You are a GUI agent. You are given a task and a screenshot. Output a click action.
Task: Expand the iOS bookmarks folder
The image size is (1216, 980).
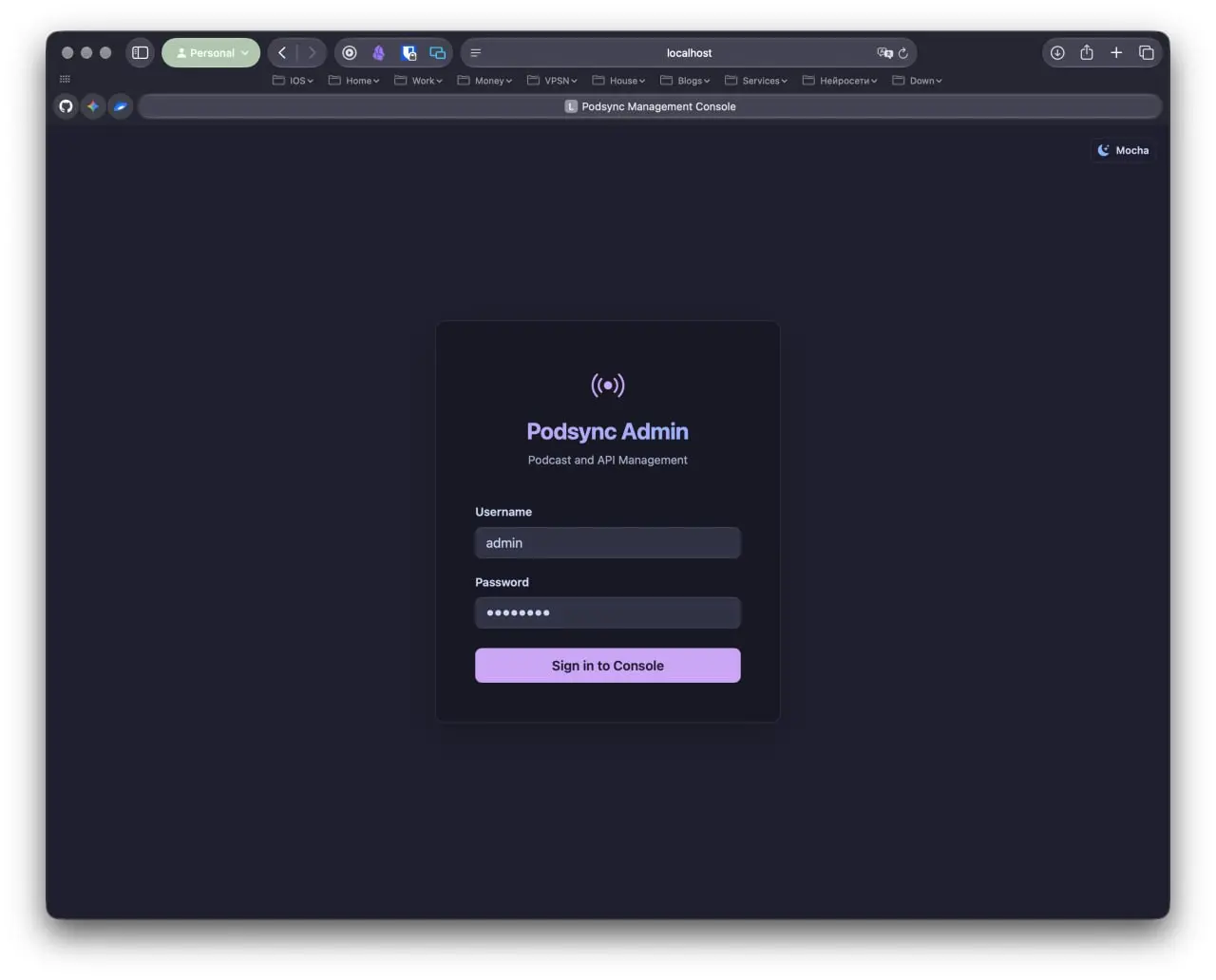tap(293, 81)
